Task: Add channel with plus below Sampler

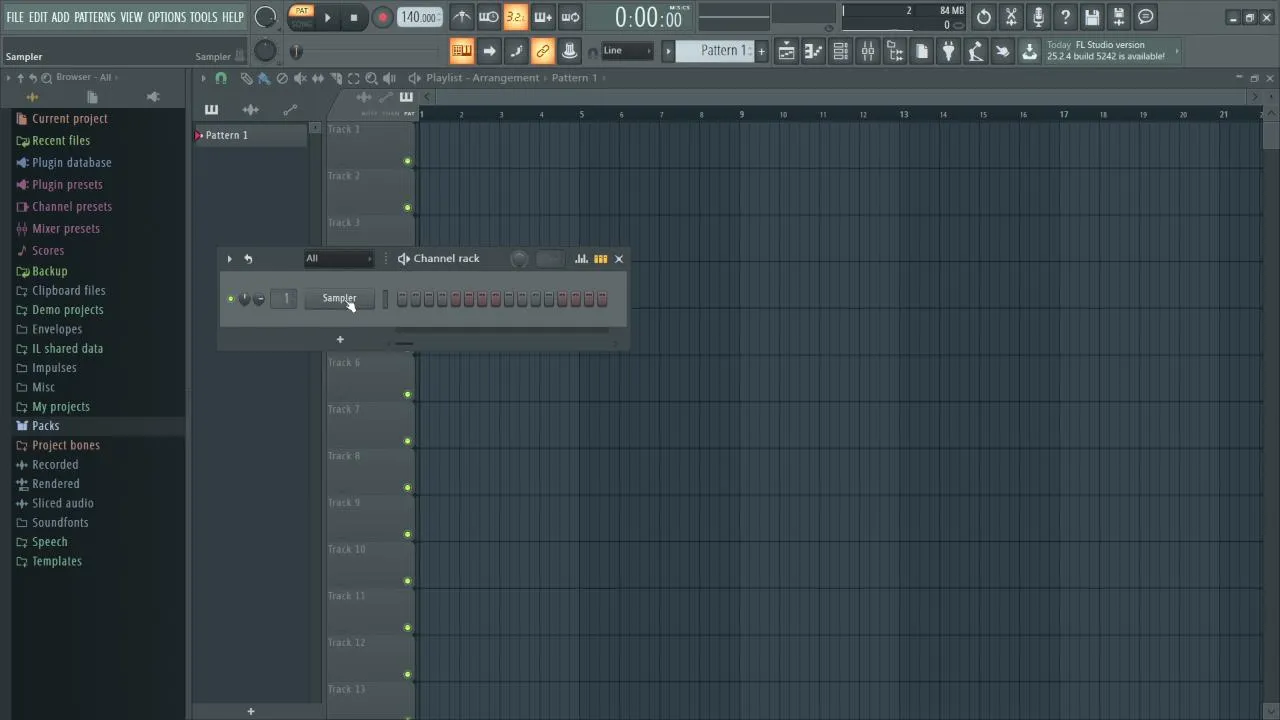Action: [x=340, y=340]
